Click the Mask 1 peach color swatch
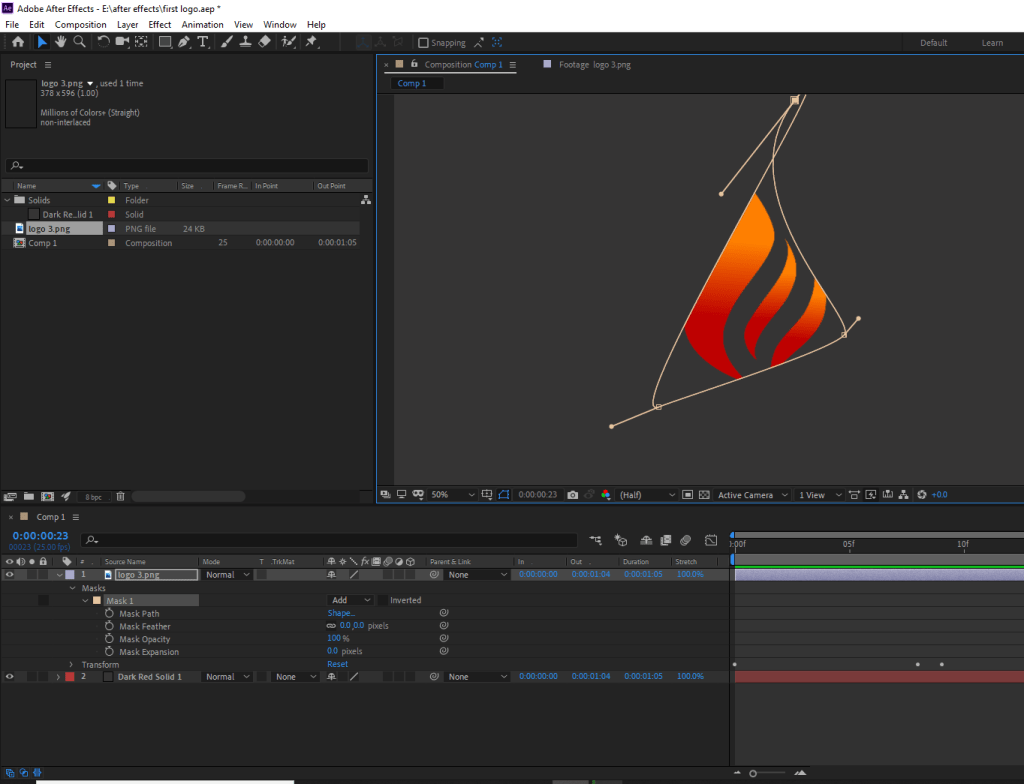This screenshot has width=1024, height=784. point(97,601)
